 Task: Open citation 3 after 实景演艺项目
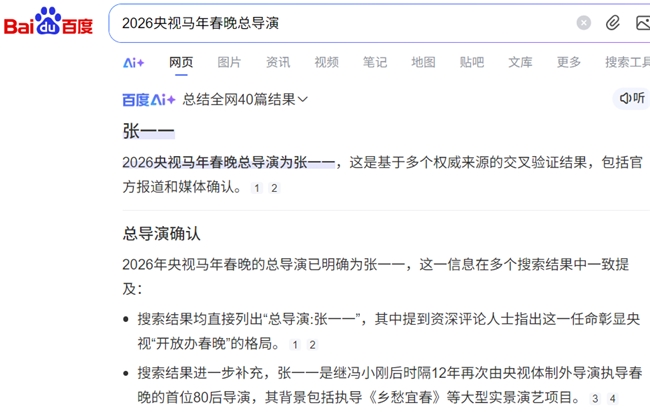[x=595, y=399]
